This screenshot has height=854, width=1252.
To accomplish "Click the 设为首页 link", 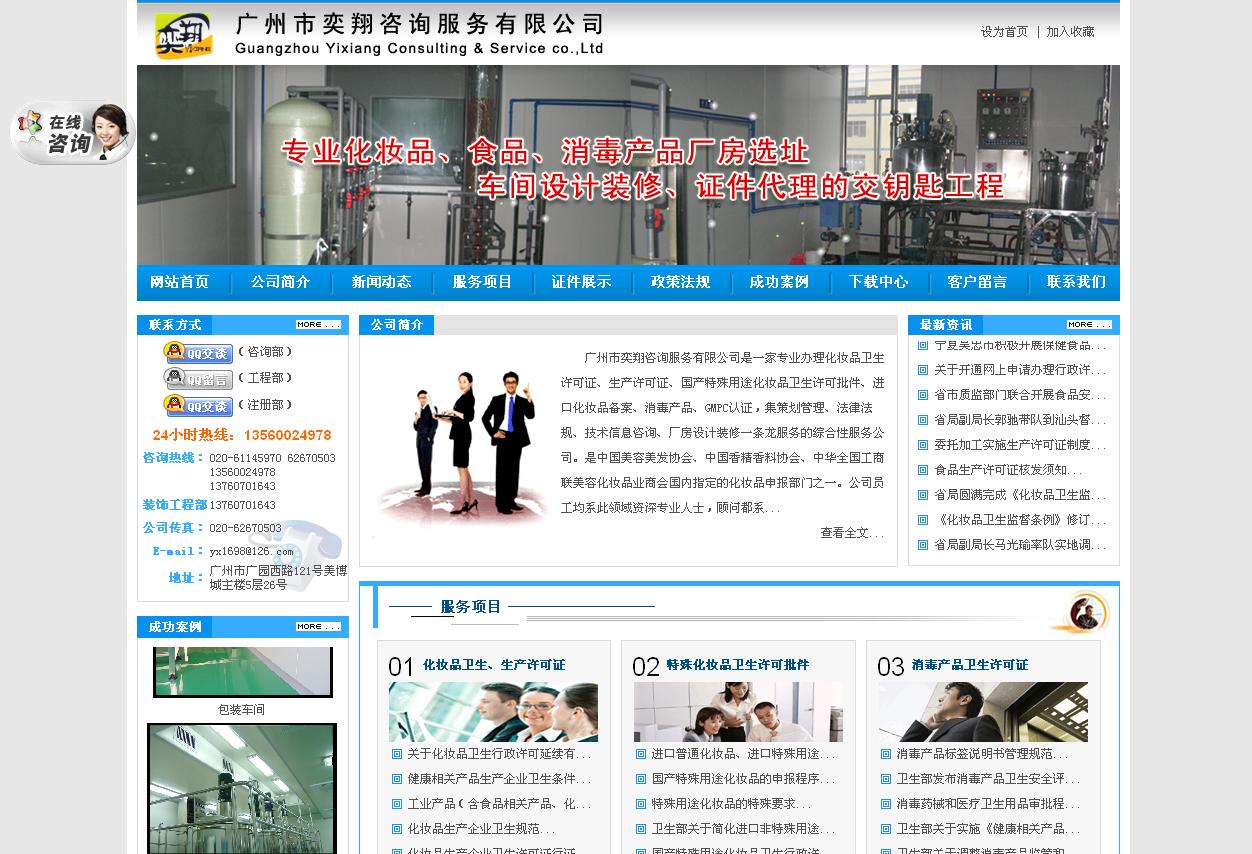I will click(1002, 32).
